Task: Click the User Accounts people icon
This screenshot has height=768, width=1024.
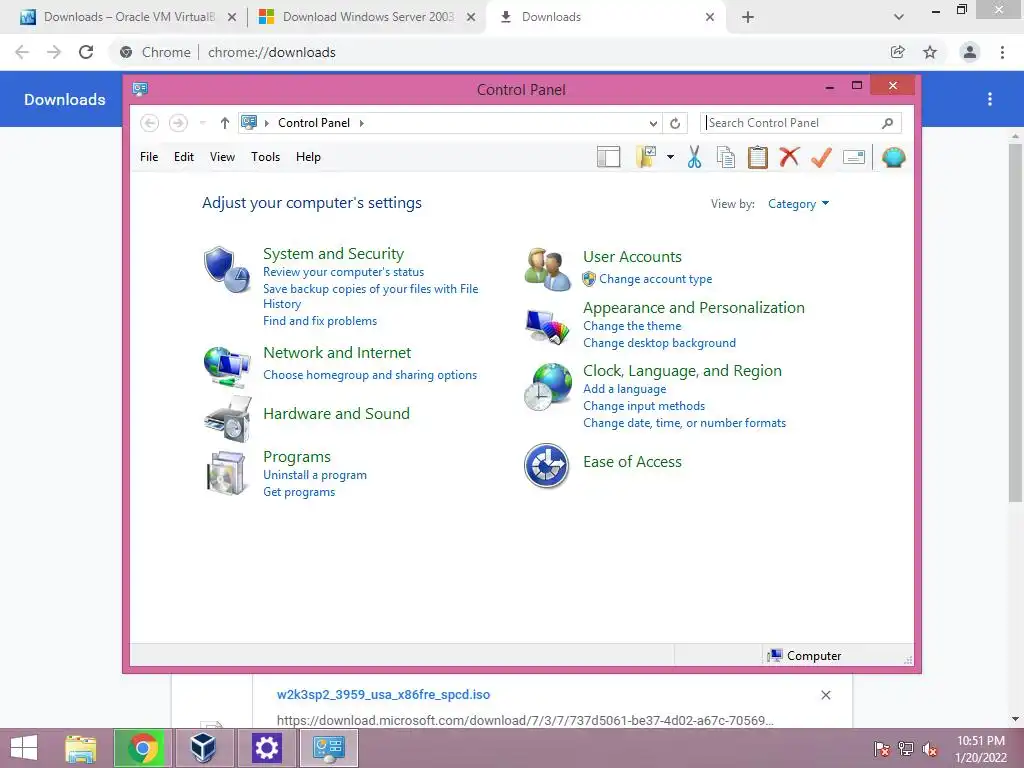Action: (547, 269)
